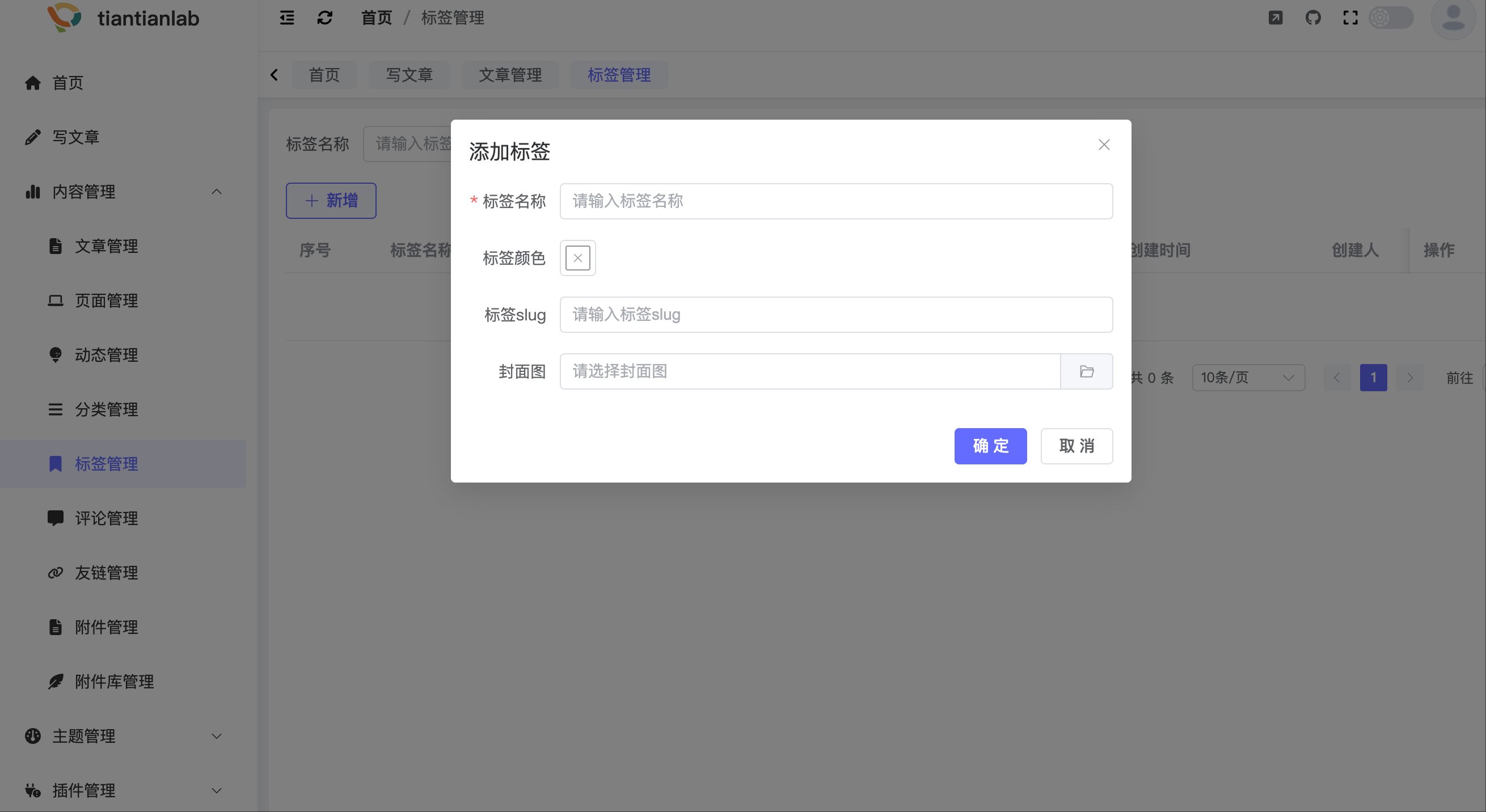Click the 首页 breadcrumb link
The height and width of the screenshot is (812, 1486).
(377, 18)
